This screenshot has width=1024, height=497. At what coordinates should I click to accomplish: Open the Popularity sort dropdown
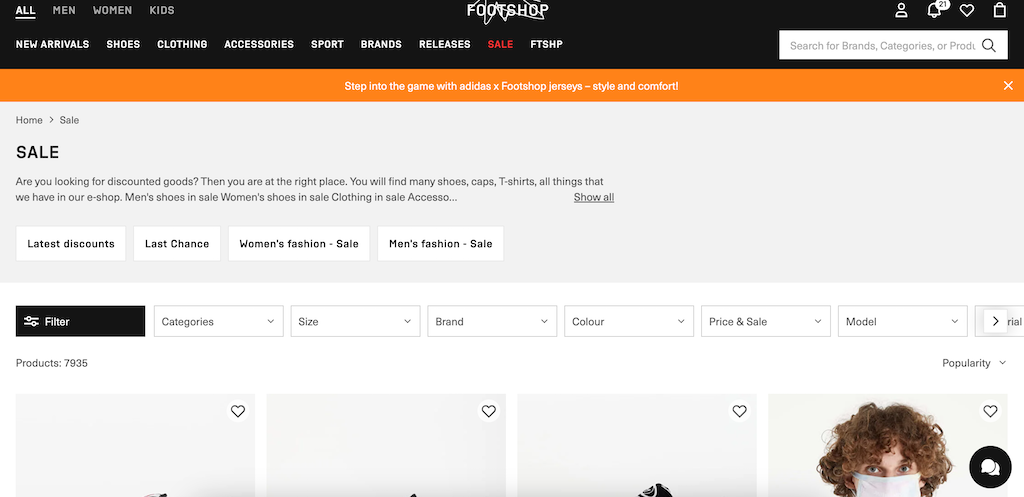(x=974, y=363)
